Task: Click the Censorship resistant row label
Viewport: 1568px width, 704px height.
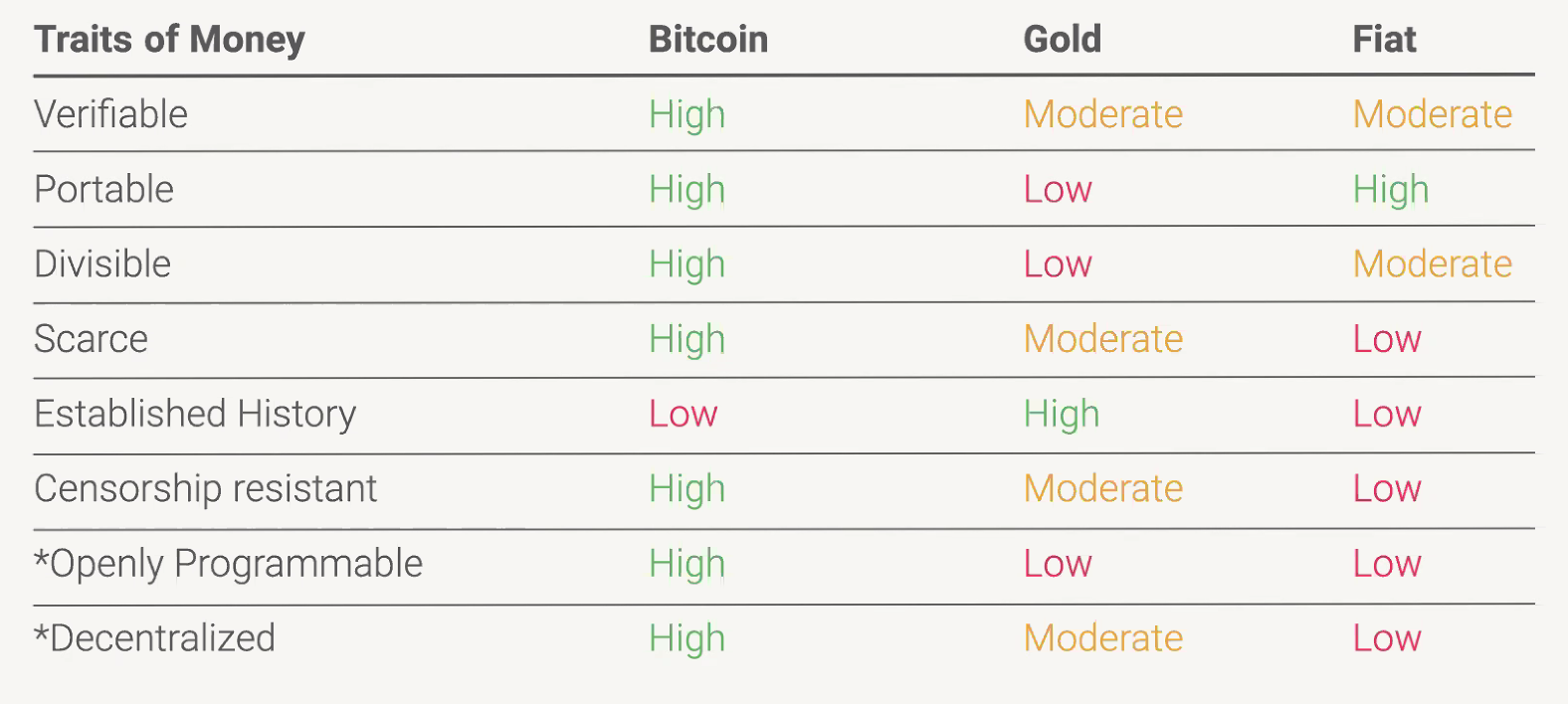Action: [205, 488]
